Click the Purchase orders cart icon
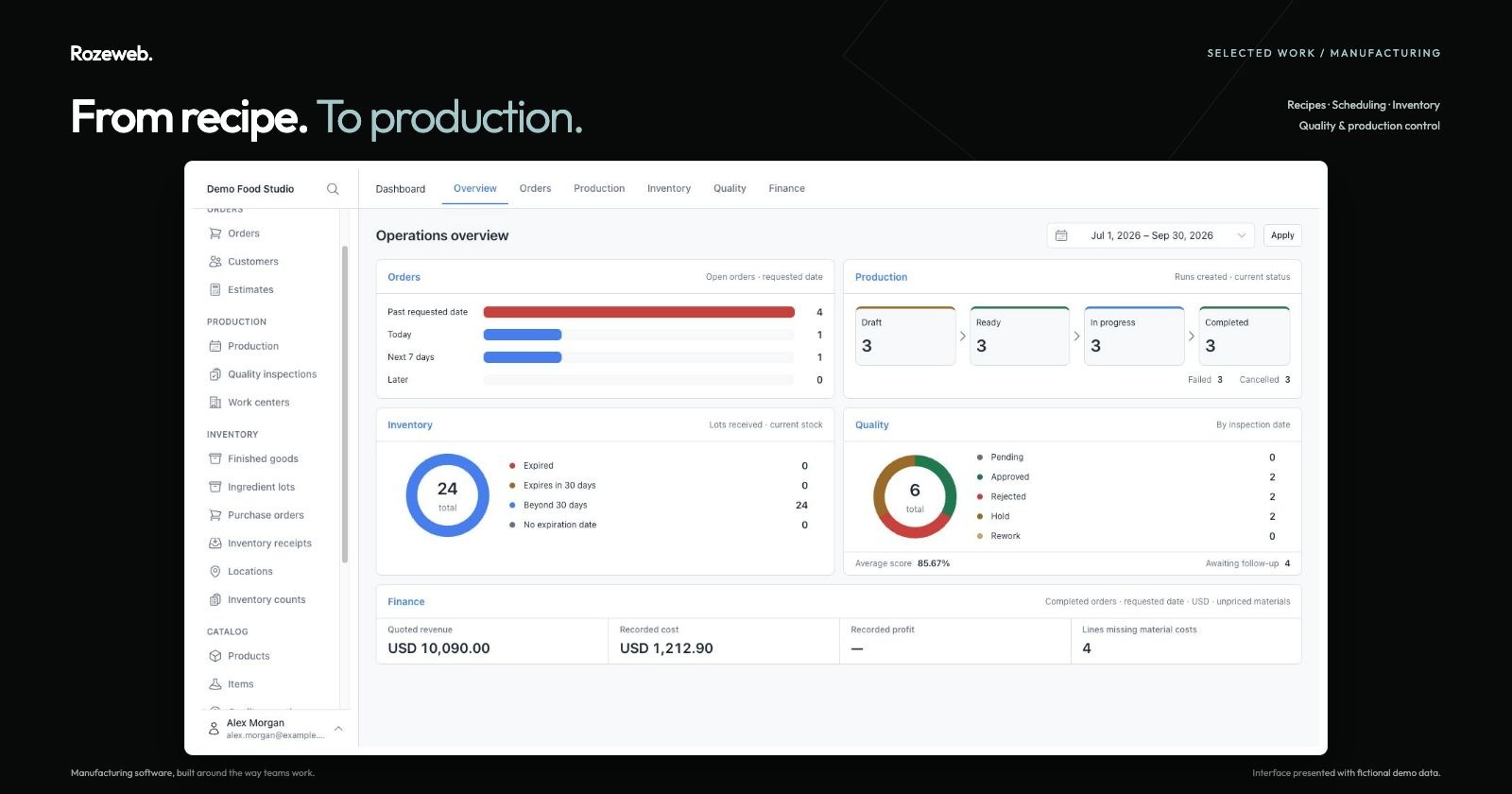 (x=215, y=515)
